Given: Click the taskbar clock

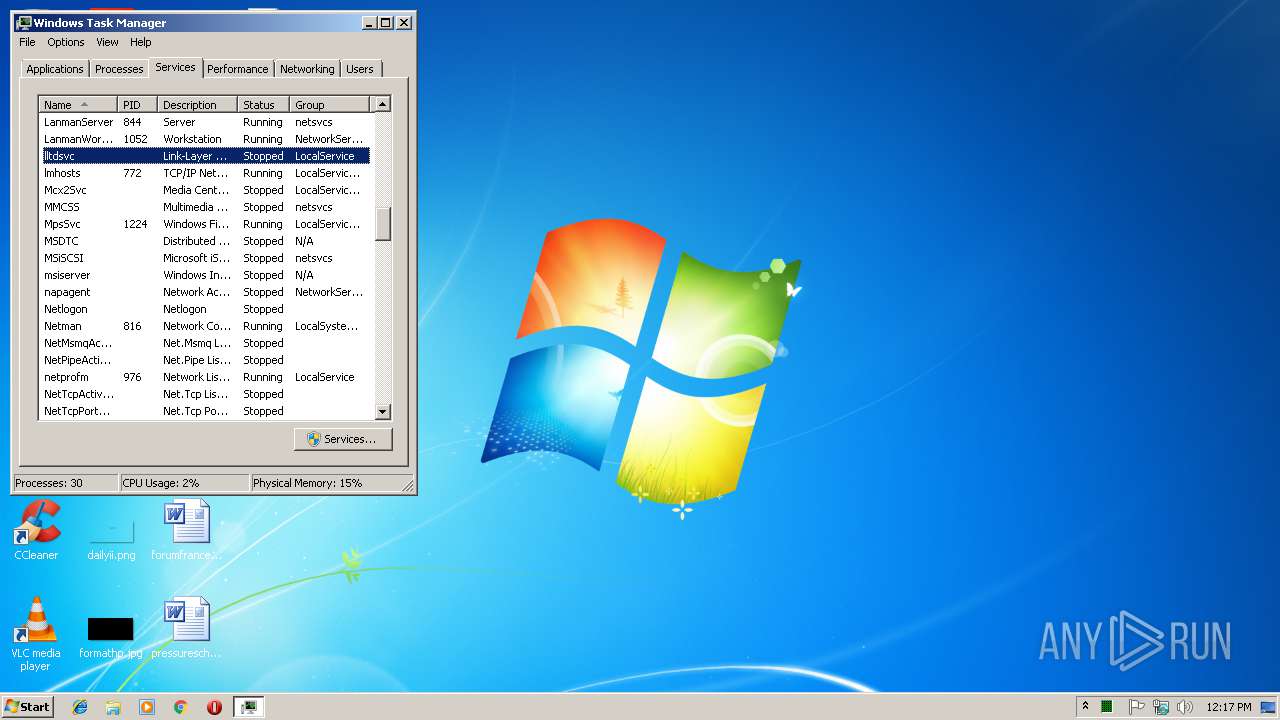Looking at the screenshot, I should coord(1228,707).
